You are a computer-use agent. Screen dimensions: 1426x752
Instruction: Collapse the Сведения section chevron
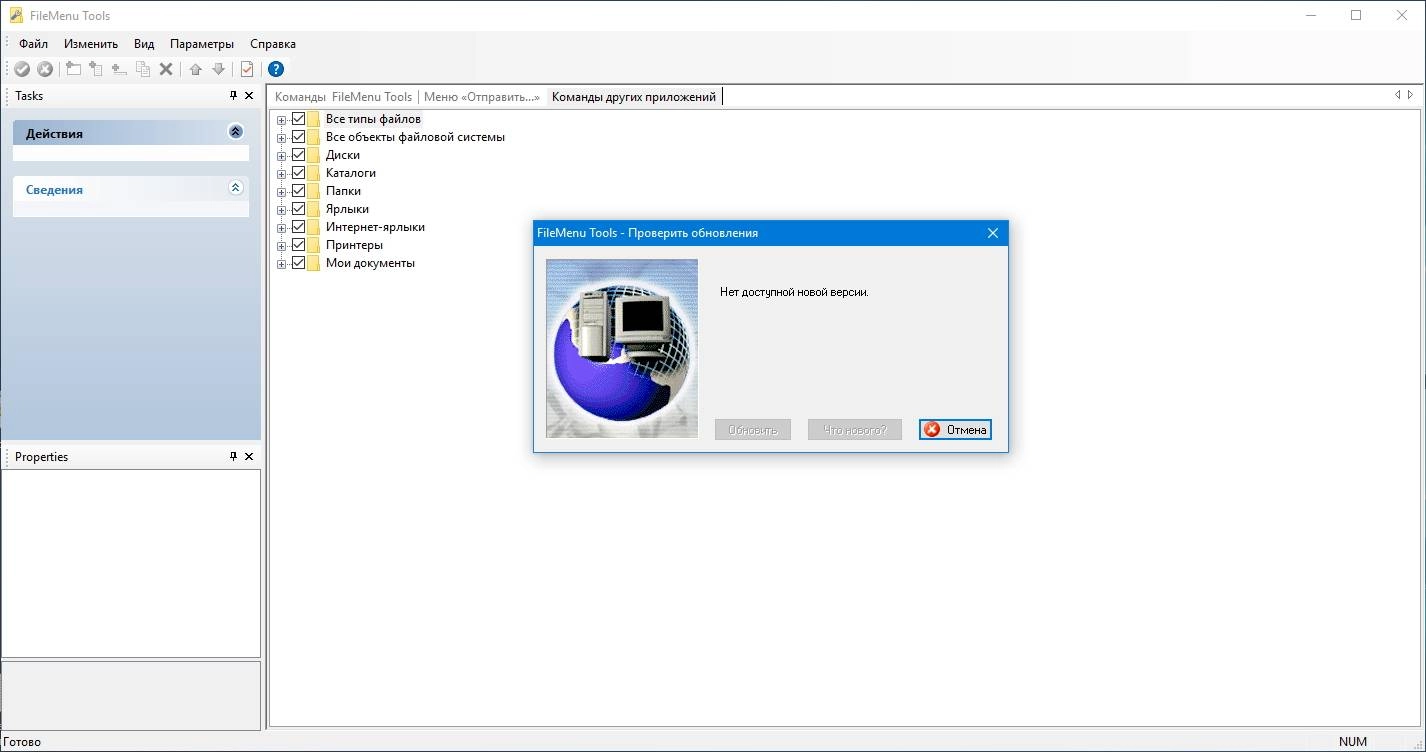click(236, 188)
